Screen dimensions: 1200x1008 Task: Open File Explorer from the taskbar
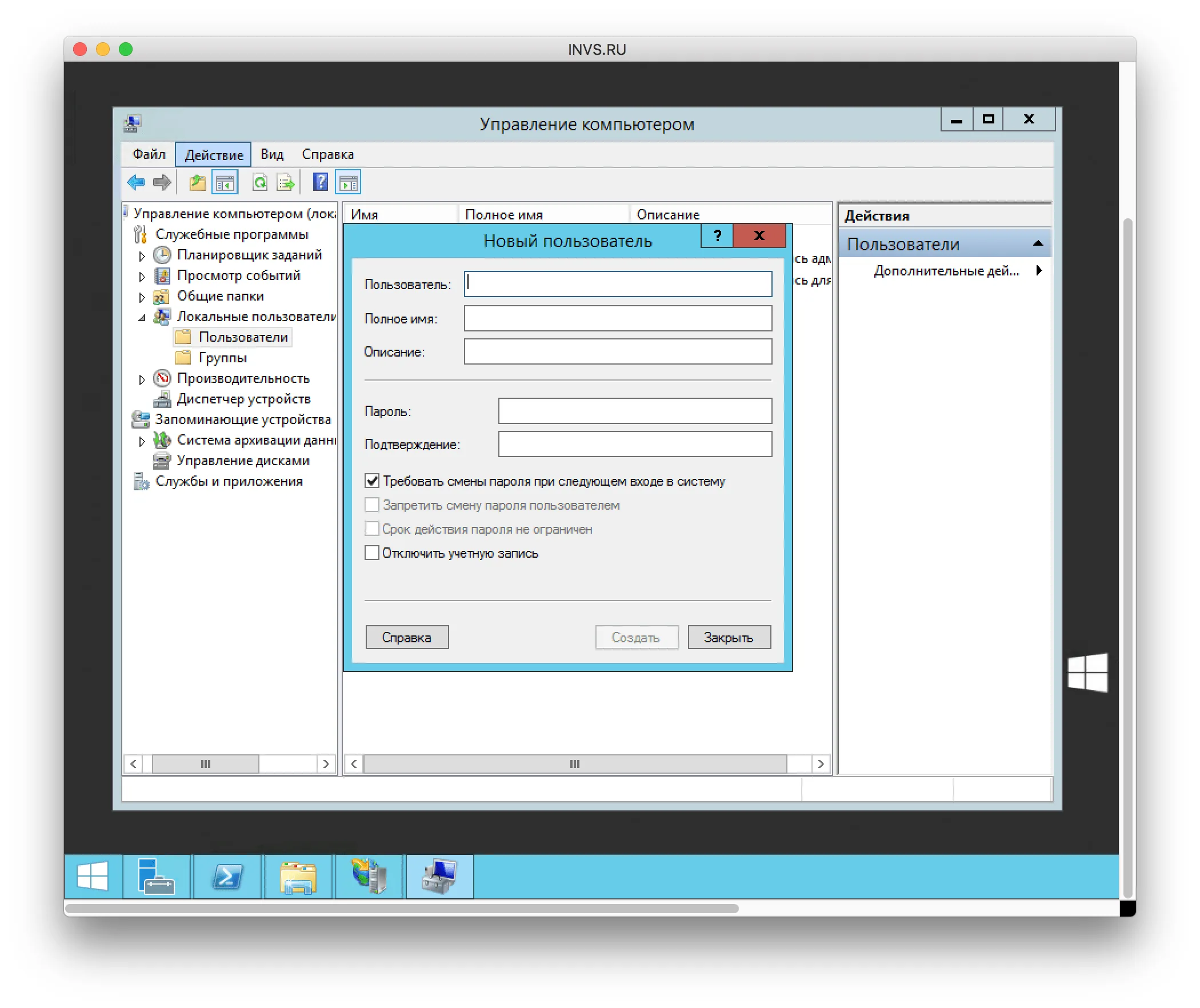[x=298, y=876]
